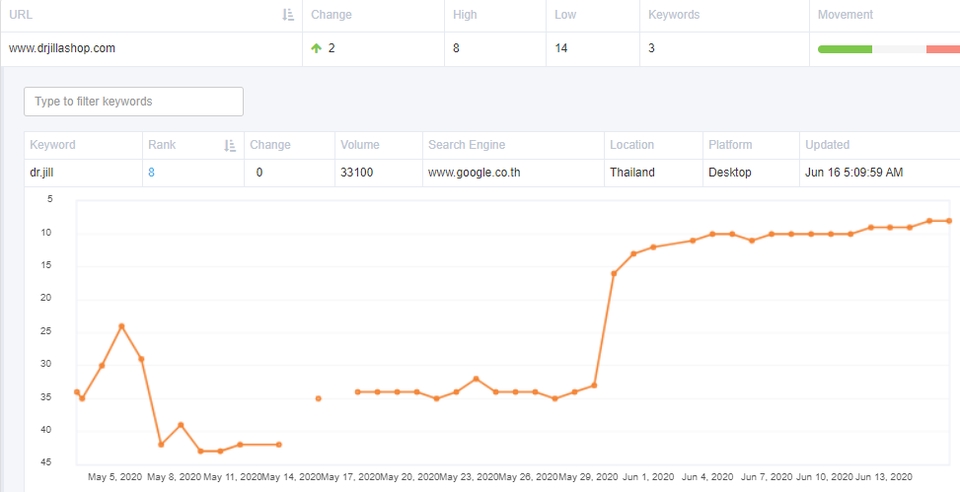The image size is (960, 492).
Task: Click the Search Engine column header
Action: point(466,145)
